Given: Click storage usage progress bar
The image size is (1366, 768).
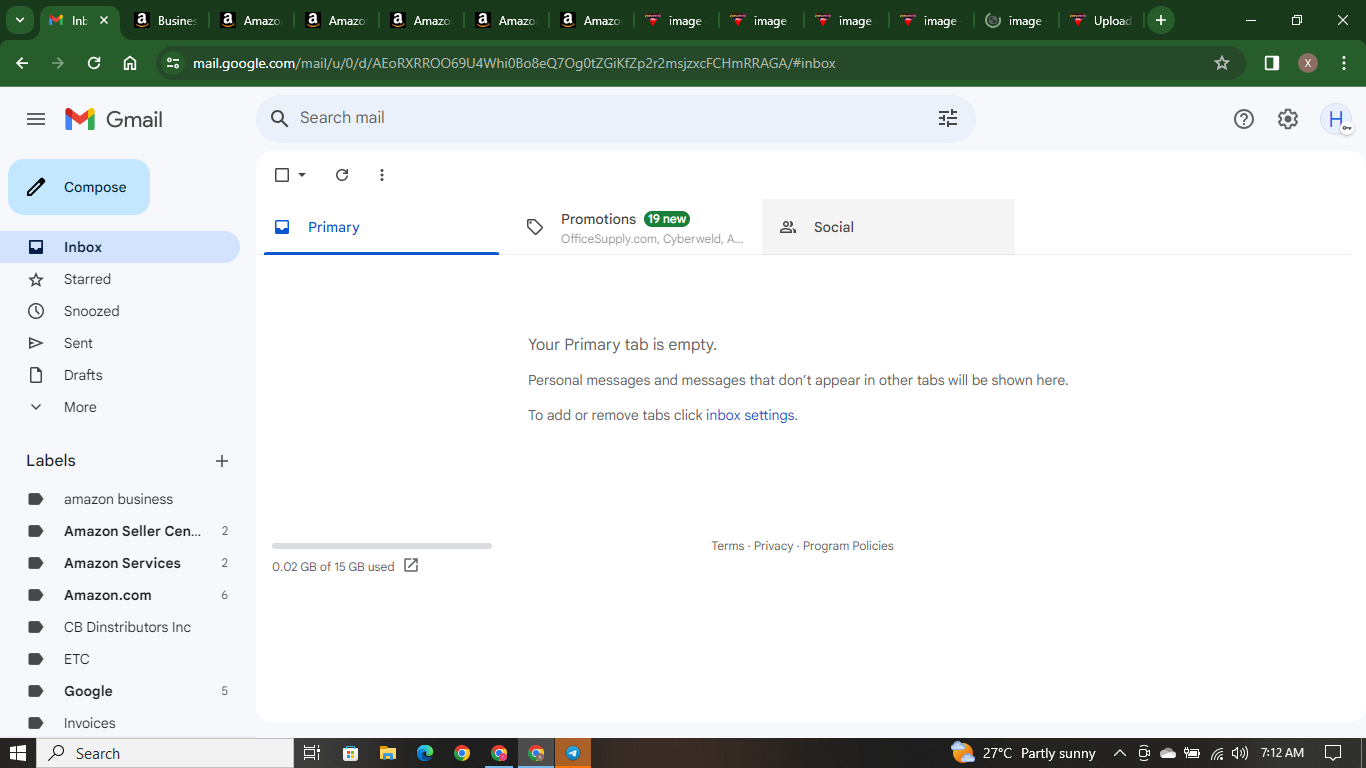Looking at the screenshot, I should (x=382, y=546).
